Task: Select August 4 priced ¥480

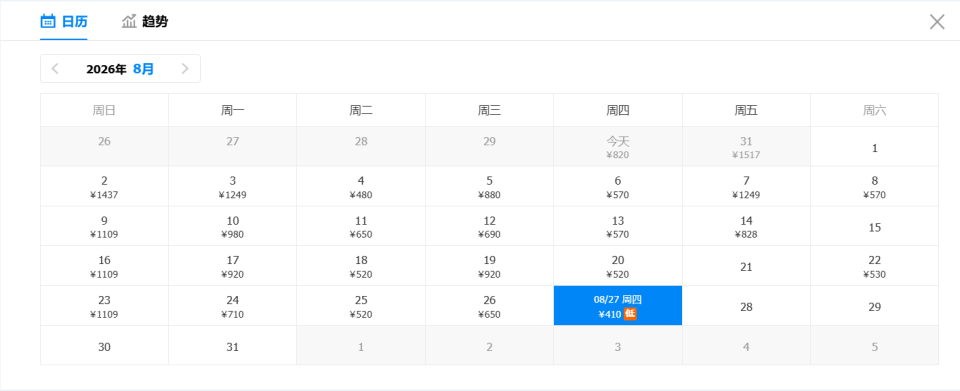Action: point(361,186)
